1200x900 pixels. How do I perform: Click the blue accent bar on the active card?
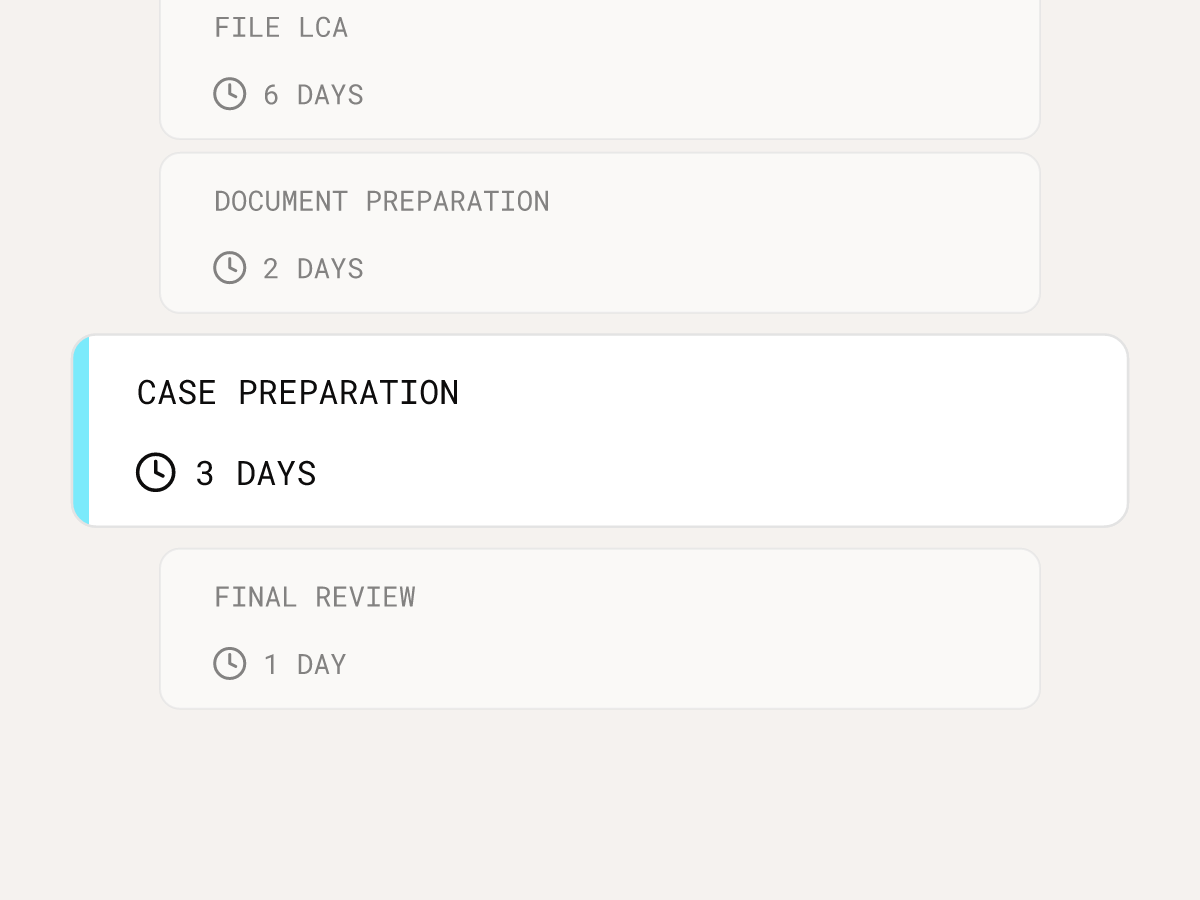[81, 430]
